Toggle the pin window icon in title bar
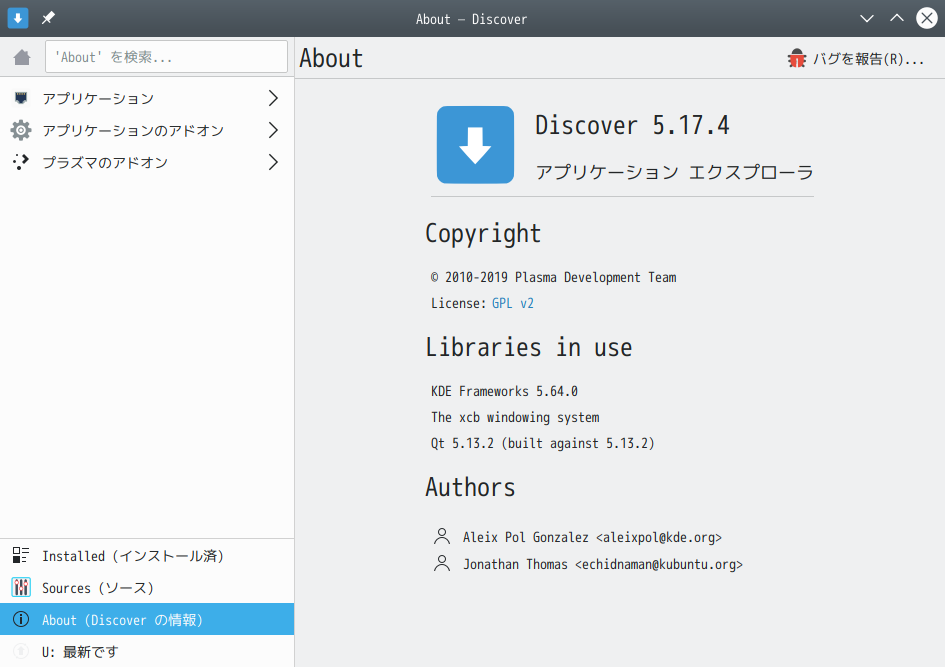Viewport: 945px width, 667px height. [x=48, y=18]
